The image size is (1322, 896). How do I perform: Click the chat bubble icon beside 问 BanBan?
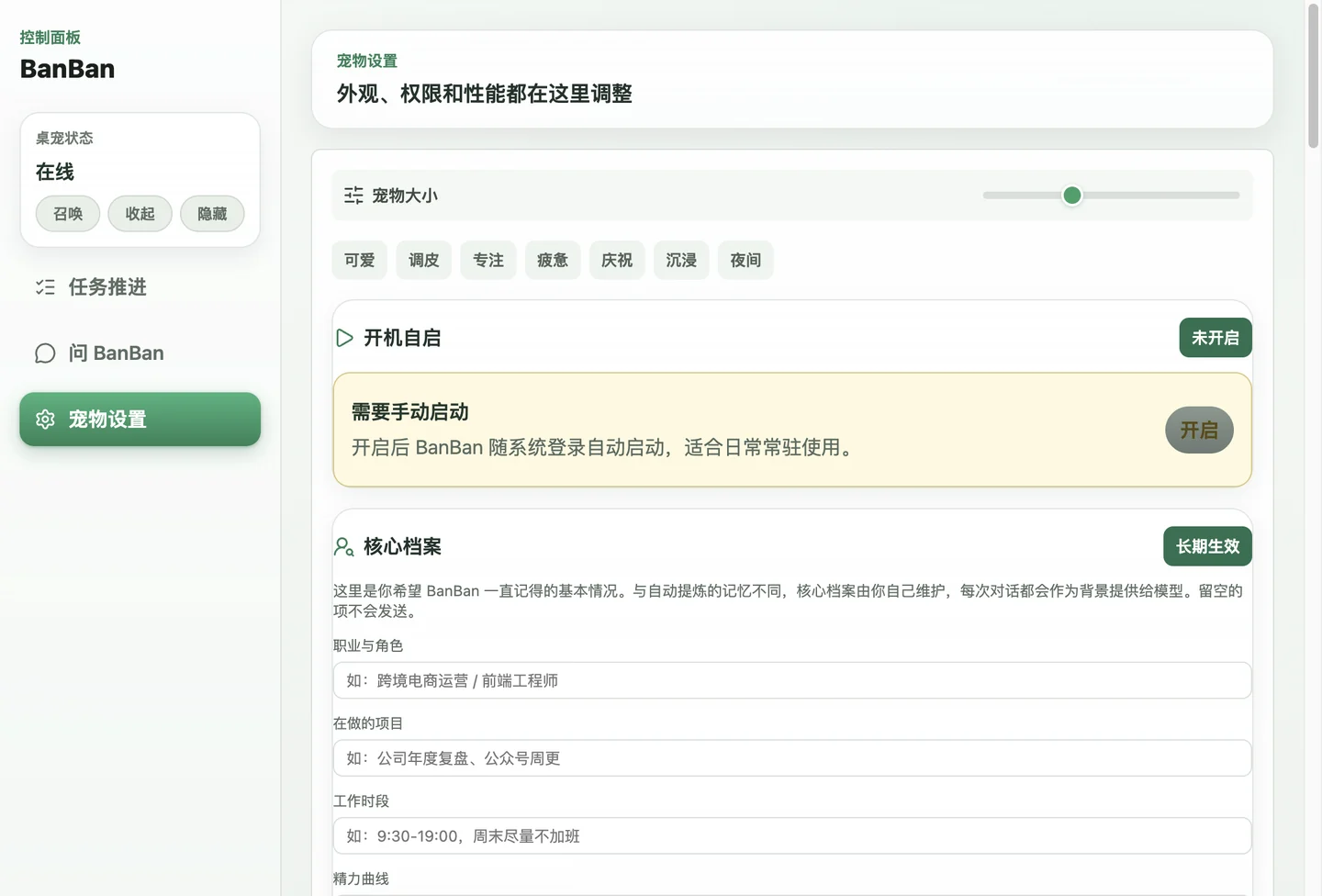point(45,353)
